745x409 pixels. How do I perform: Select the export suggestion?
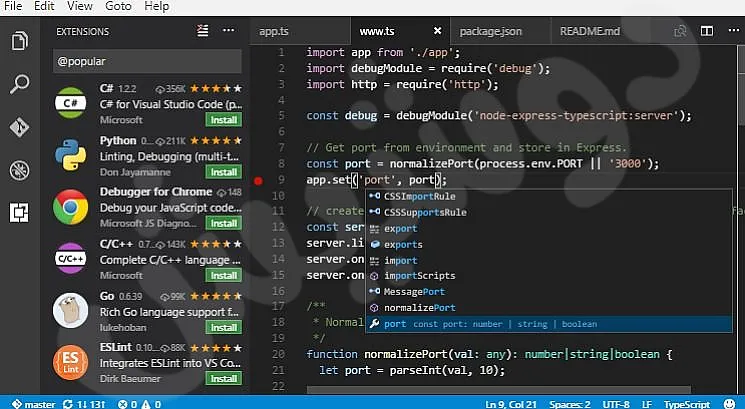pos(549,228)
